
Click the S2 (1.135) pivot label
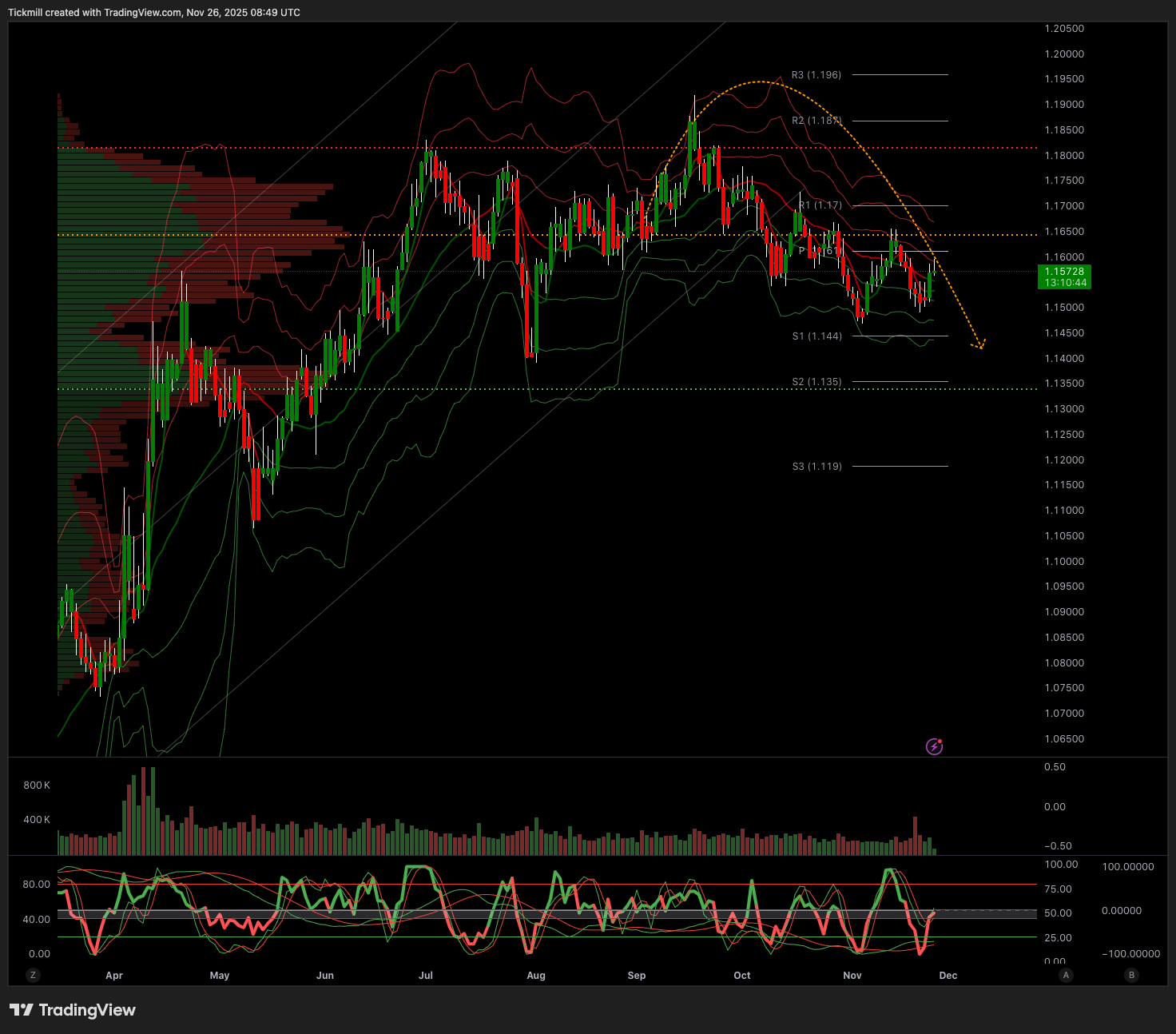point(816,382)
